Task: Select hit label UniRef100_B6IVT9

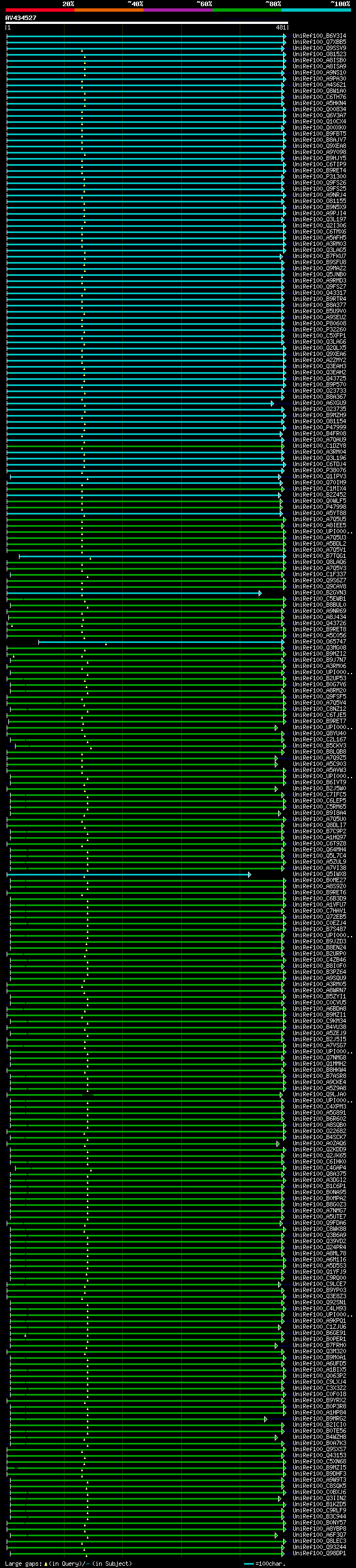Action: coord(319,782)
